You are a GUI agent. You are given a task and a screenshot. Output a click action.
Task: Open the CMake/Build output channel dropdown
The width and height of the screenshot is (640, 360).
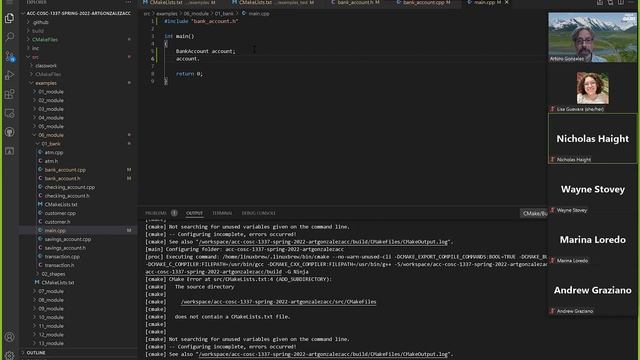(x=534, y=213)
